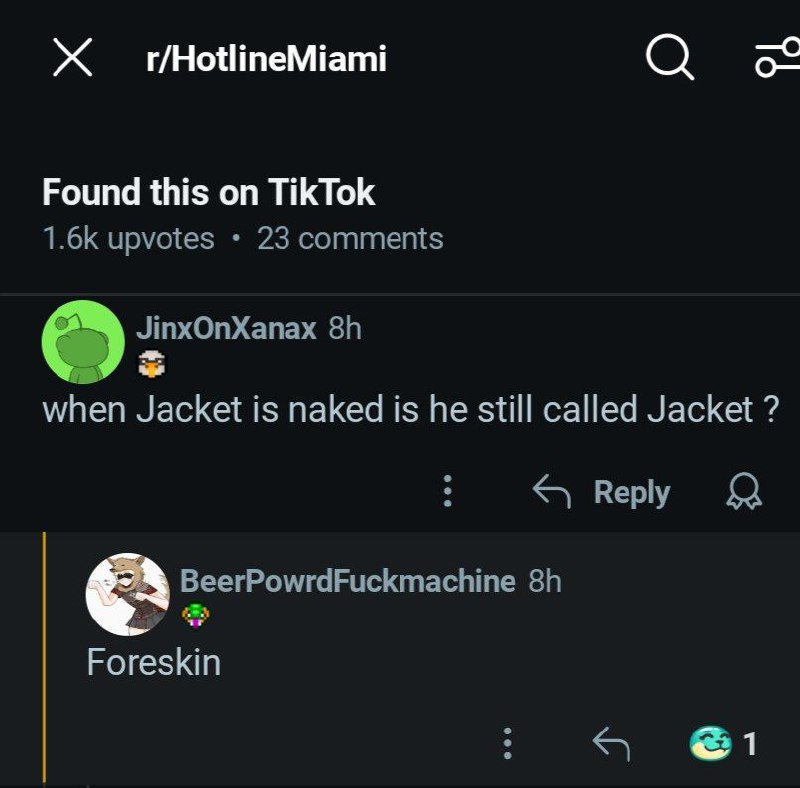
Task: Open three-dot menu on JinxOnXanax comment
Action: point(447,491)
